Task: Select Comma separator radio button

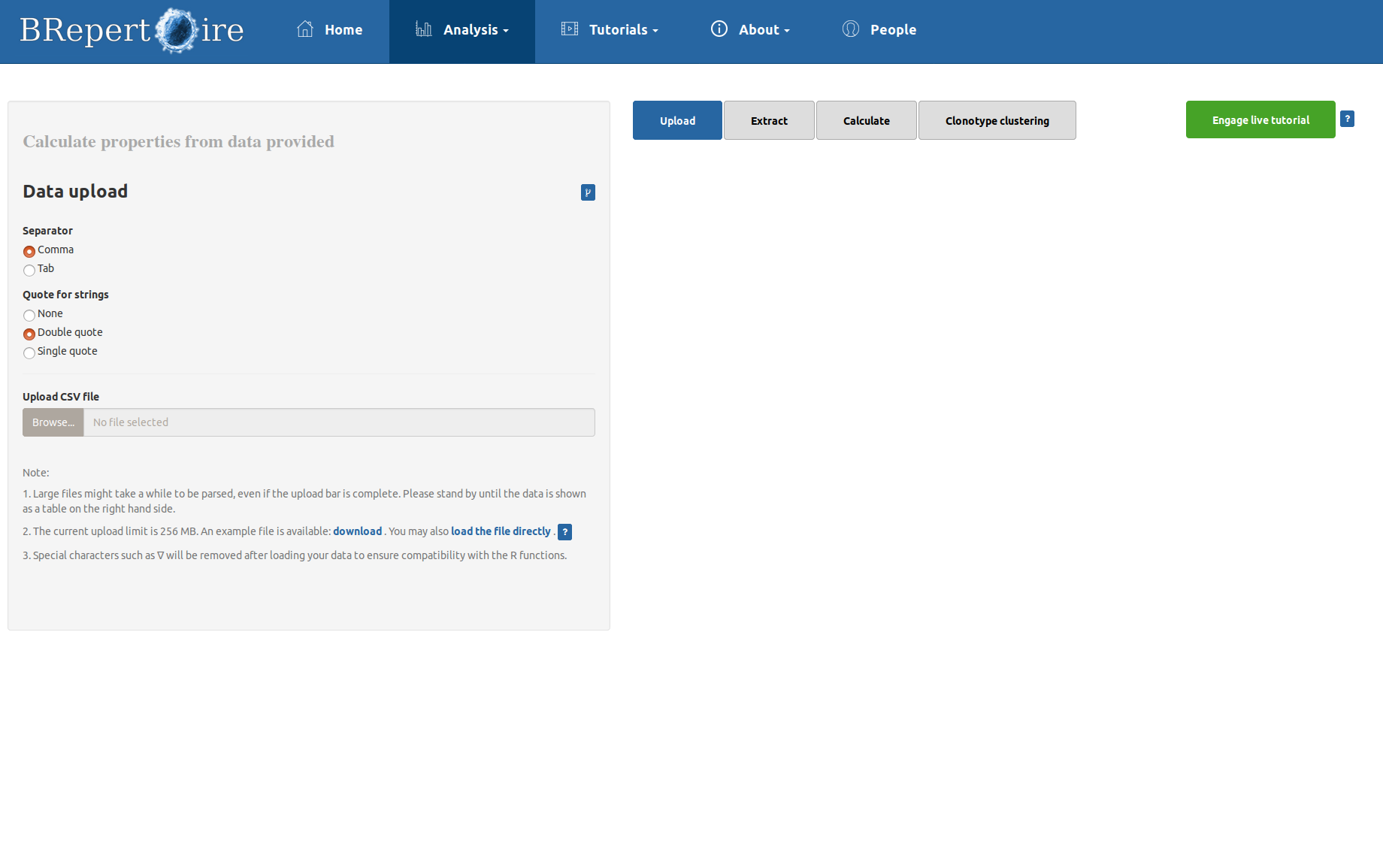Action: tap(29, 251)
